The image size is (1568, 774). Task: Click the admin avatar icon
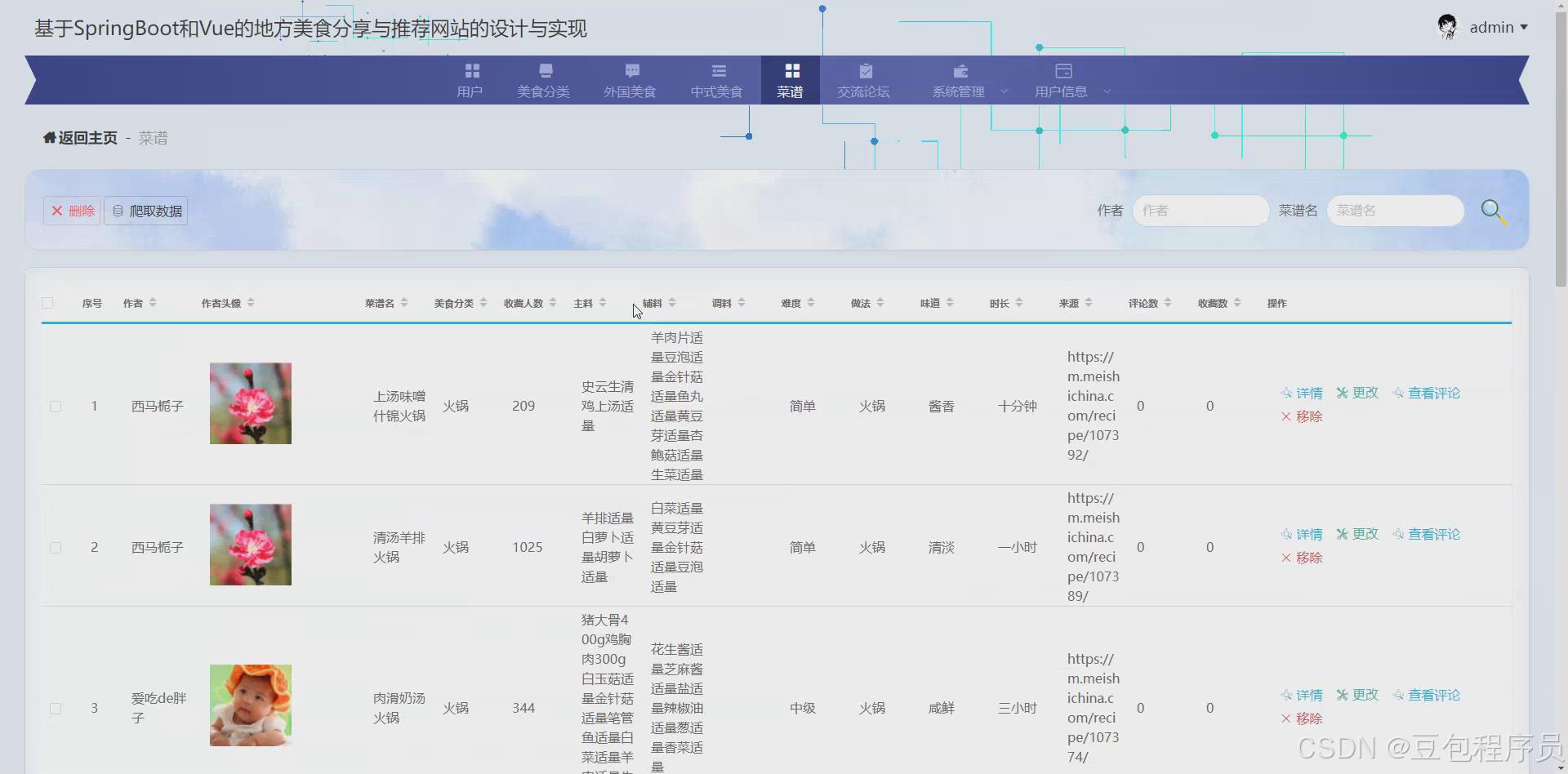1447,27
